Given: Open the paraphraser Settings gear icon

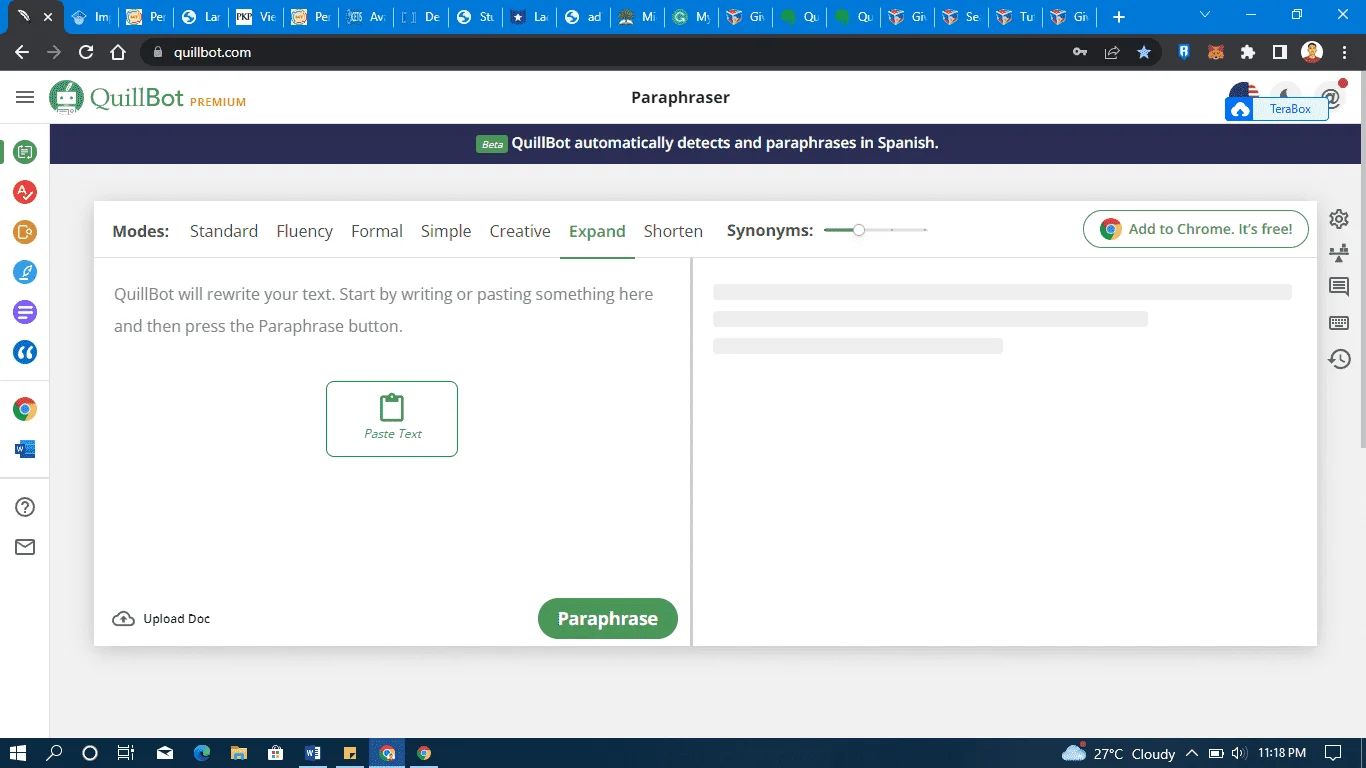Looking at the screenshot, I should coord(1339,219).
